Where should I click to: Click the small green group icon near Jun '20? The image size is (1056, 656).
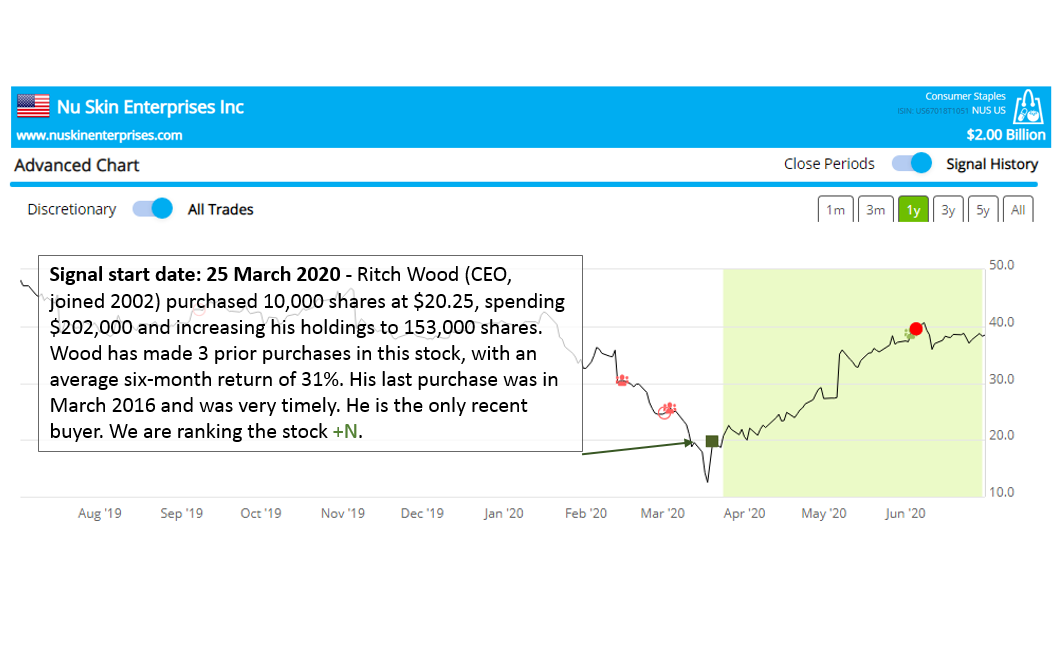908,333
